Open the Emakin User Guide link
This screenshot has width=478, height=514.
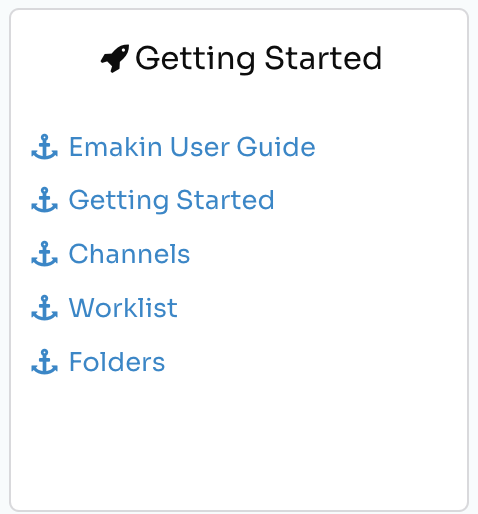click(192, 147)
